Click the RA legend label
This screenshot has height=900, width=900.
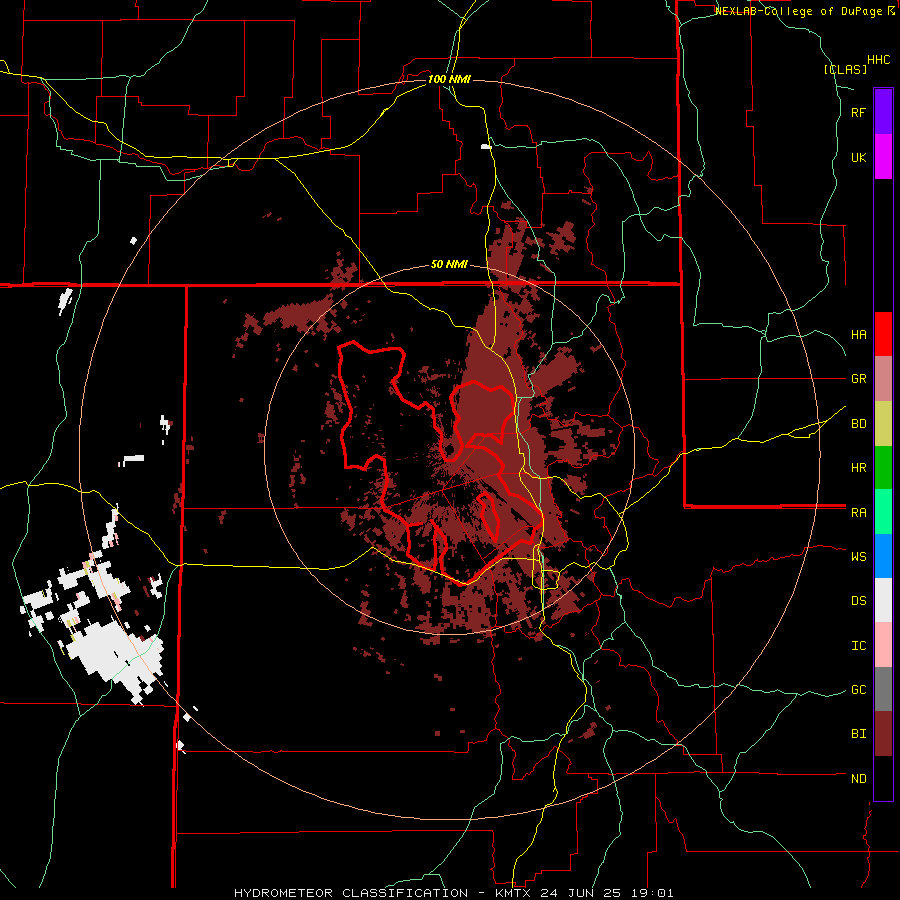pos(858,513)
